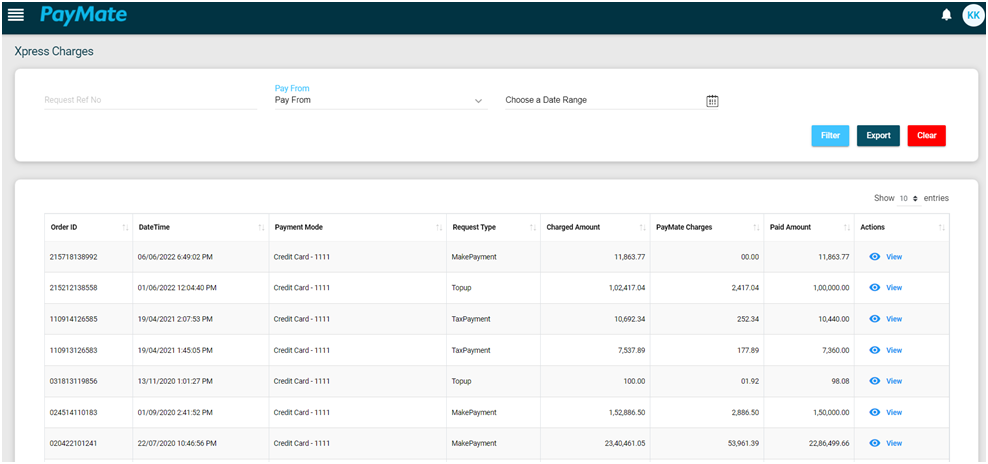Click paid amount 10,440.00
This screenshot has width=988, height=464.
click(x=833, y=319)
